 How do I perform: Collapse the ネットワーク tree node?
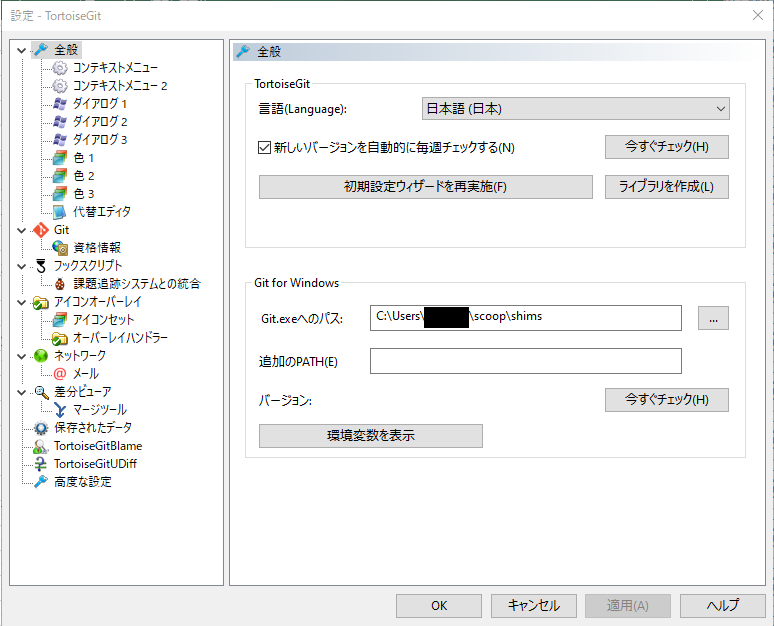(x=21, y=356)
